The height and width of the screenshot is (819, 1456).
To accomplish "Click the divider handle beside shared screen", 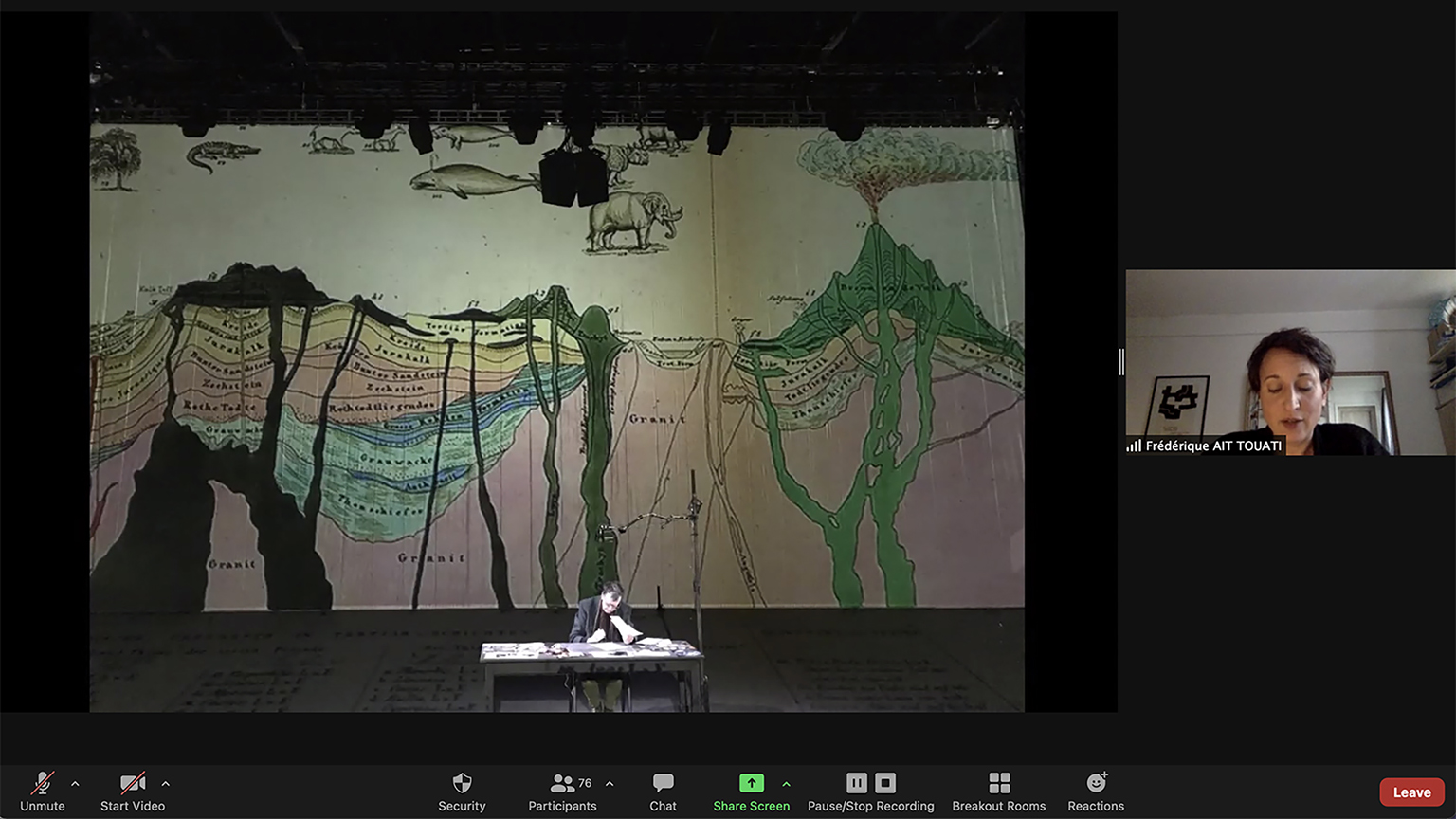I will (x=1121, y=362).
